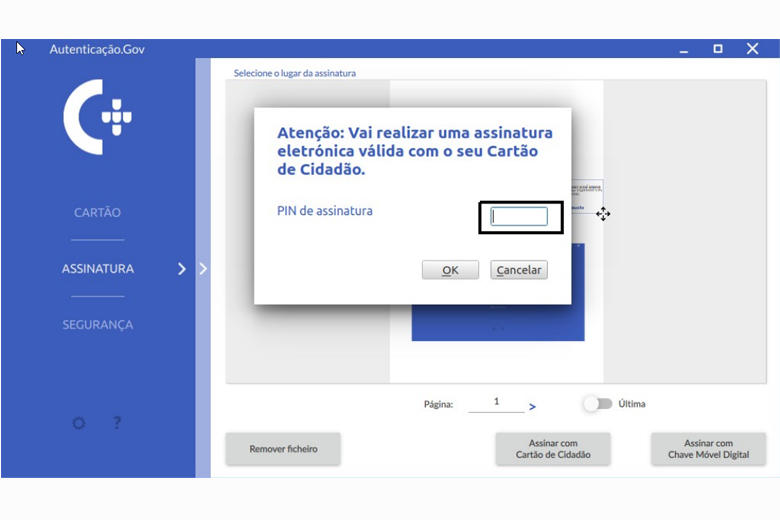Click the signature move handle on the page
The image size is (780, 520).
tap(603, 214)
